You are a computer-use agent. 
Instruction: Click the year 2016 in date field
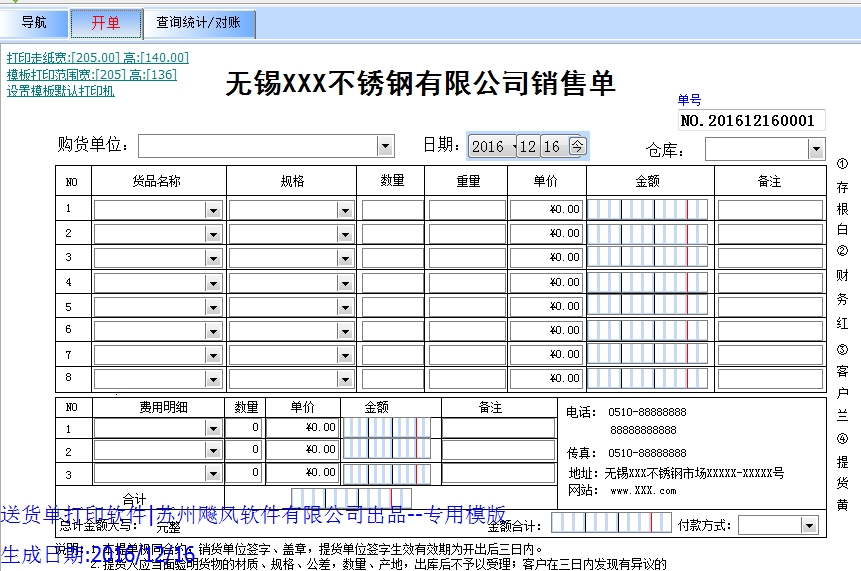pos(488,147)
